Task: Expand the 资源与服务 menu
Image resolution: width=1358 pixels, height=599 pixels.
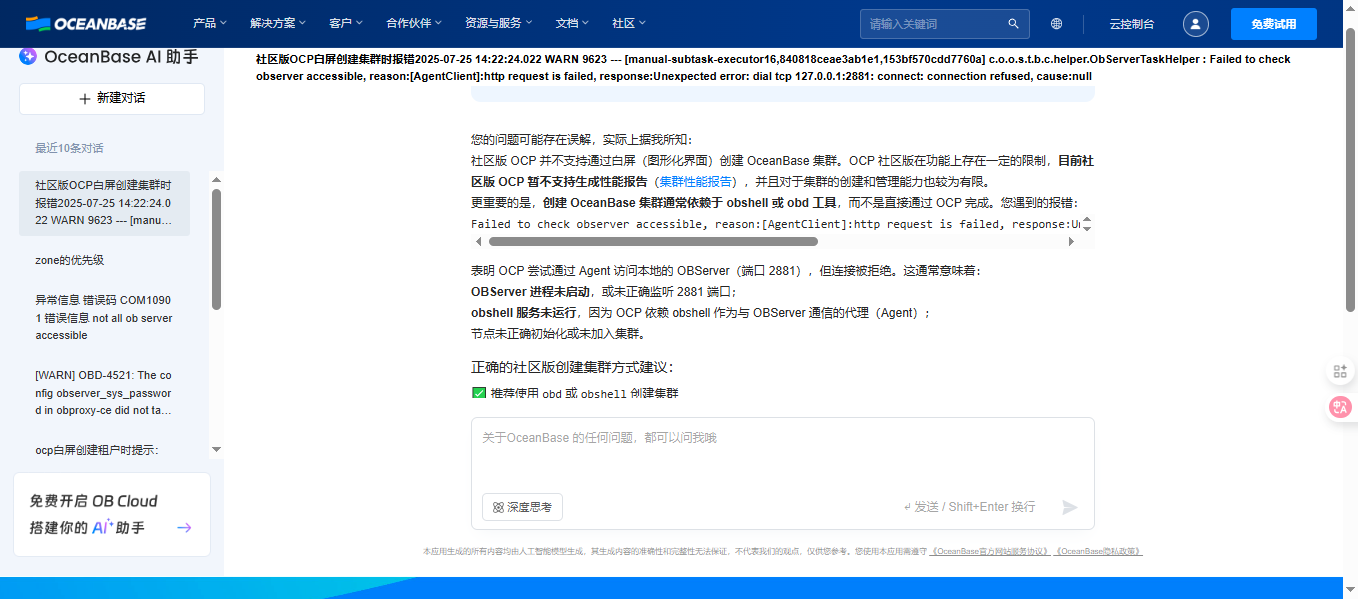Action: [x=499, y=23]
